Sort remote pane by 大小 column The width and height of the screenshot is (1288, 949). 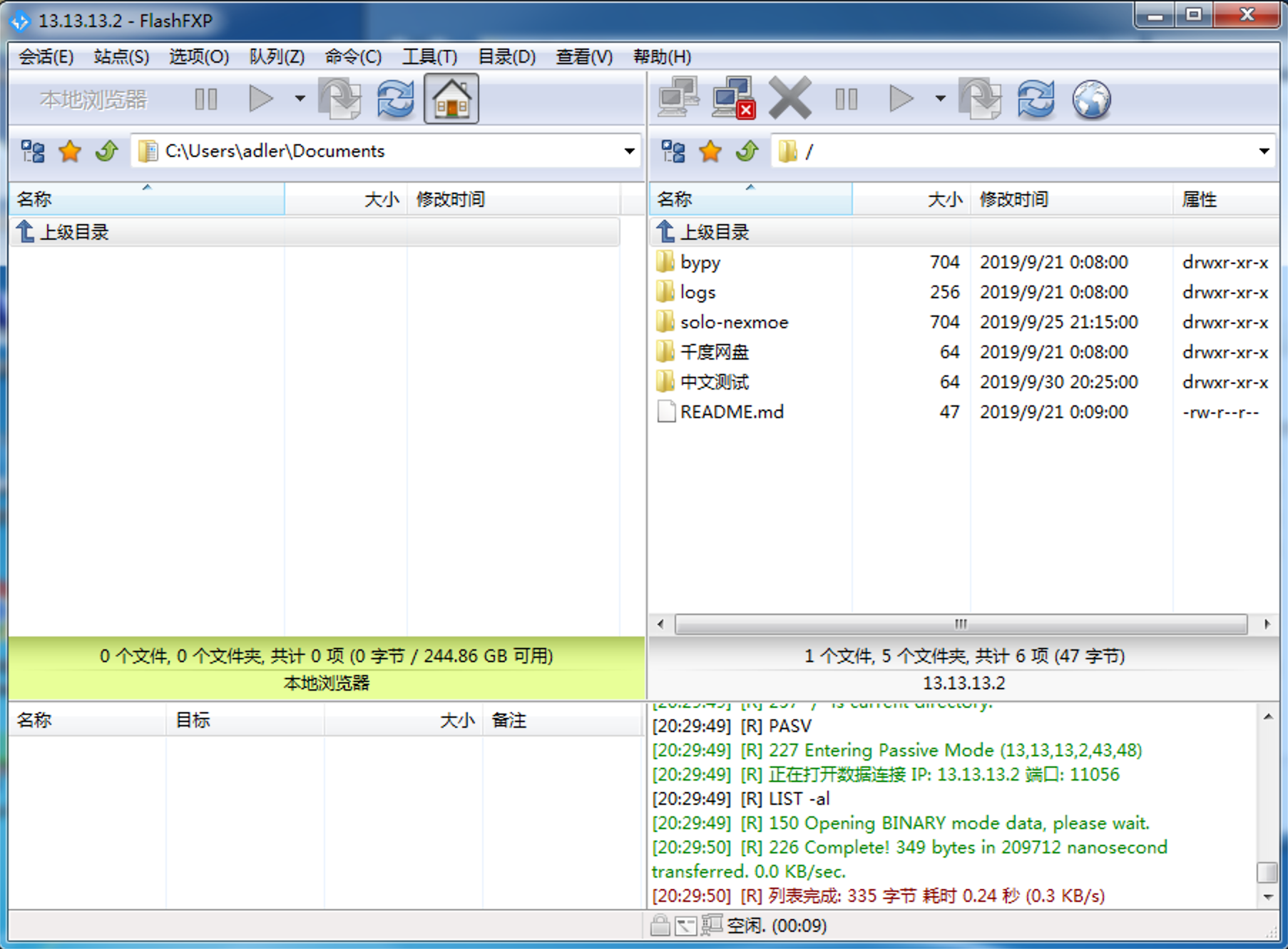[911, 199]
